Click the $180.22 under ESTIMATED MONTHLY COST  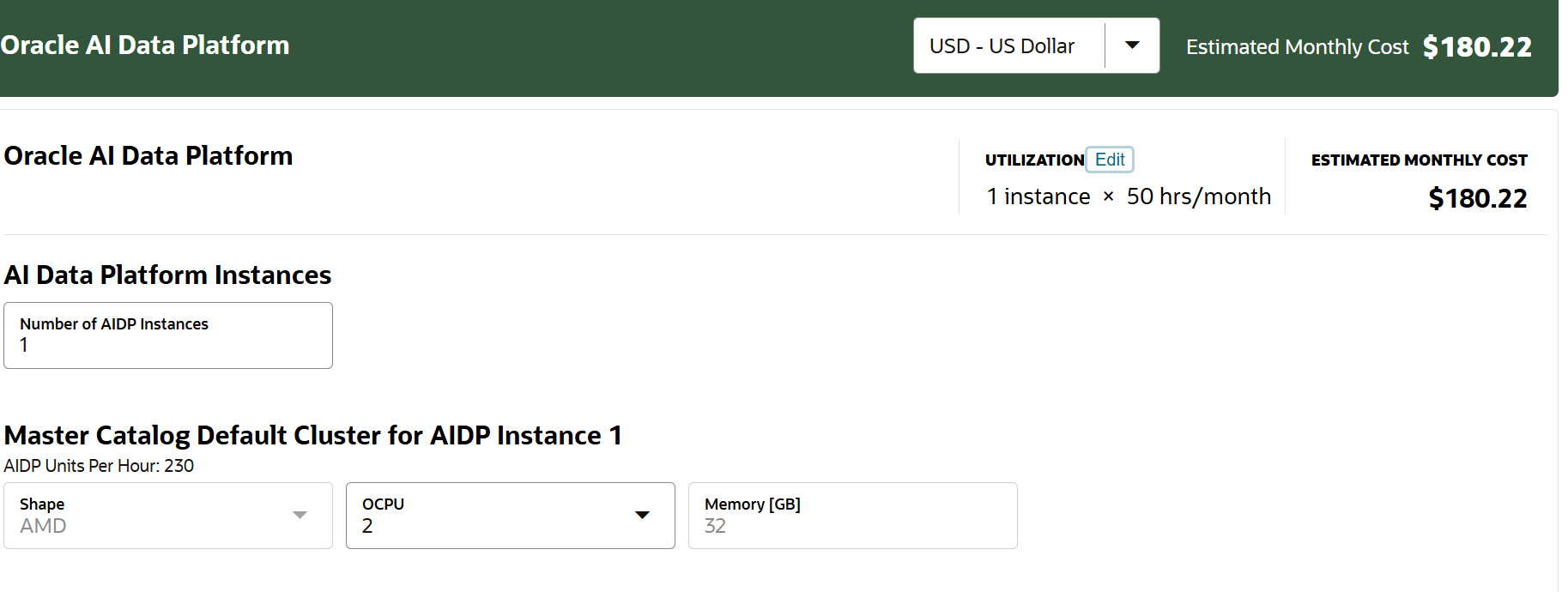coord(1477,198)
